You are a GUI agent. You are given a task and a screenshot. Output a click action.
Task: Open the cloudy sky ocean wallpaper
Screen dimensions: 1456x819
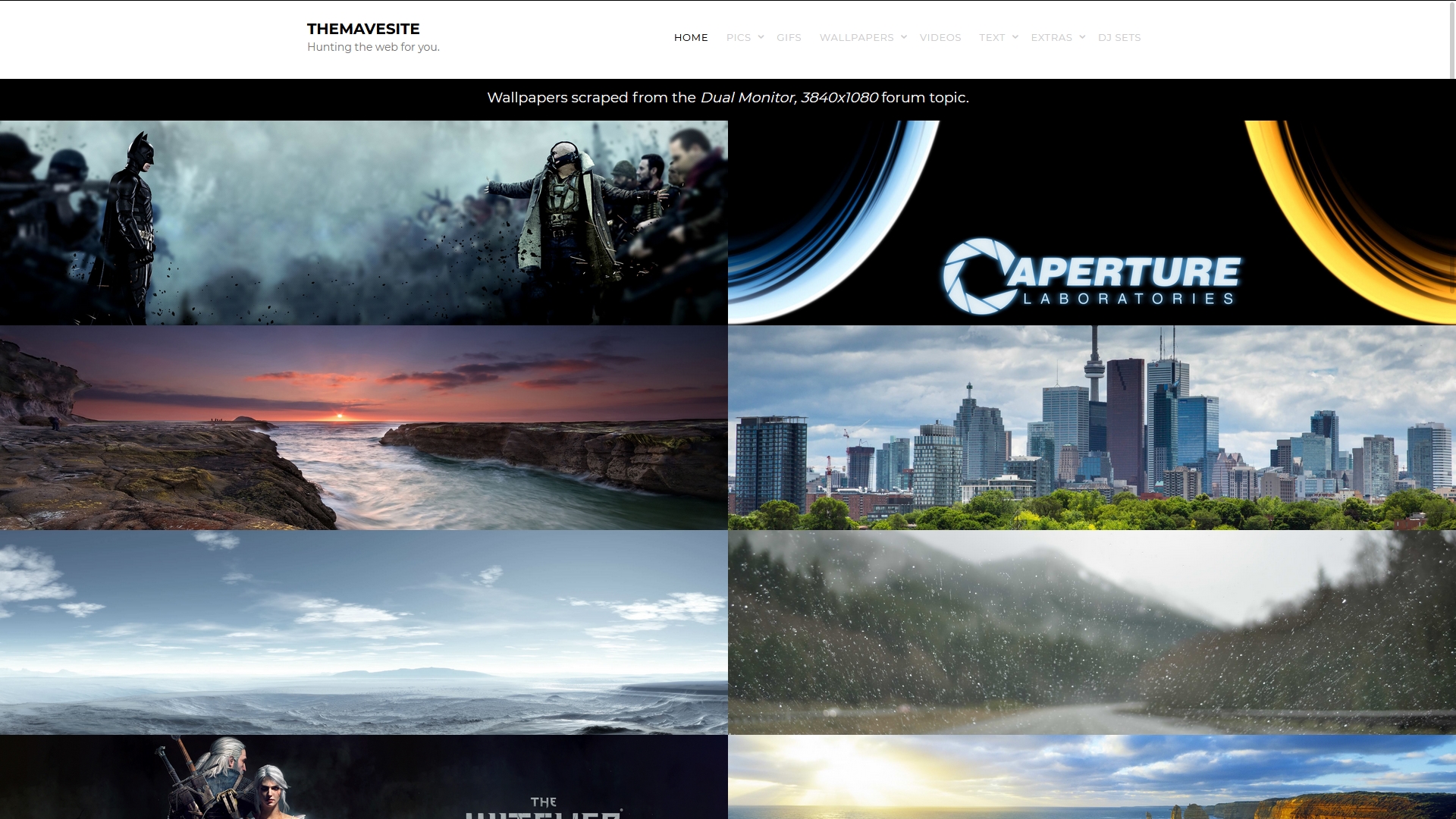point(364,632)
